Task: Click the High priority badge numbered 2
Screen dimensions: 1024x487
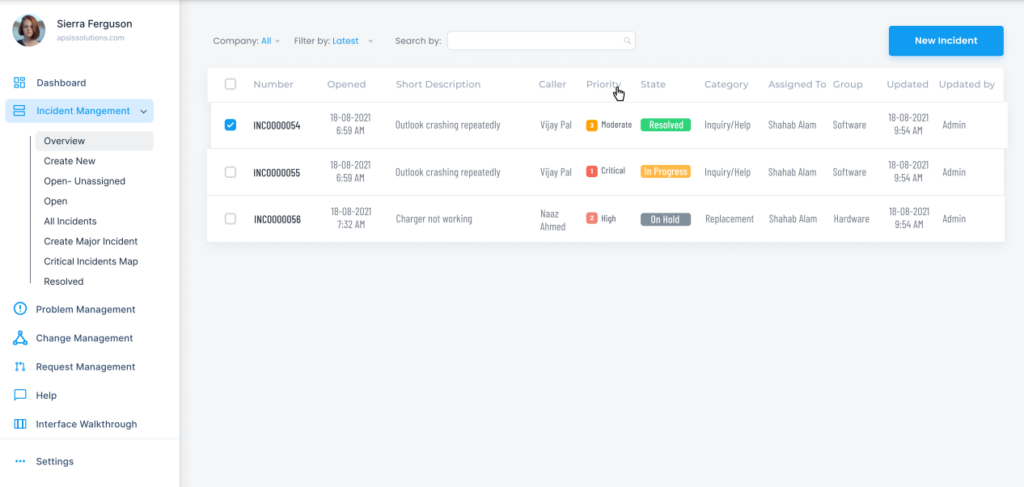Action: click(x=592, y=219)
